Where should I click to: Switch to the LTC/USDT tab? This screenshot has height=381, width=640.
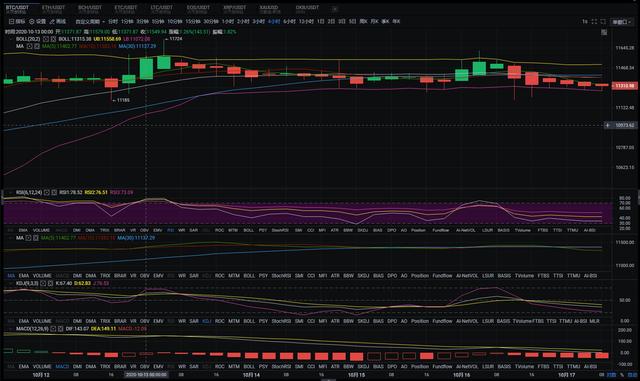coord(162,9)
